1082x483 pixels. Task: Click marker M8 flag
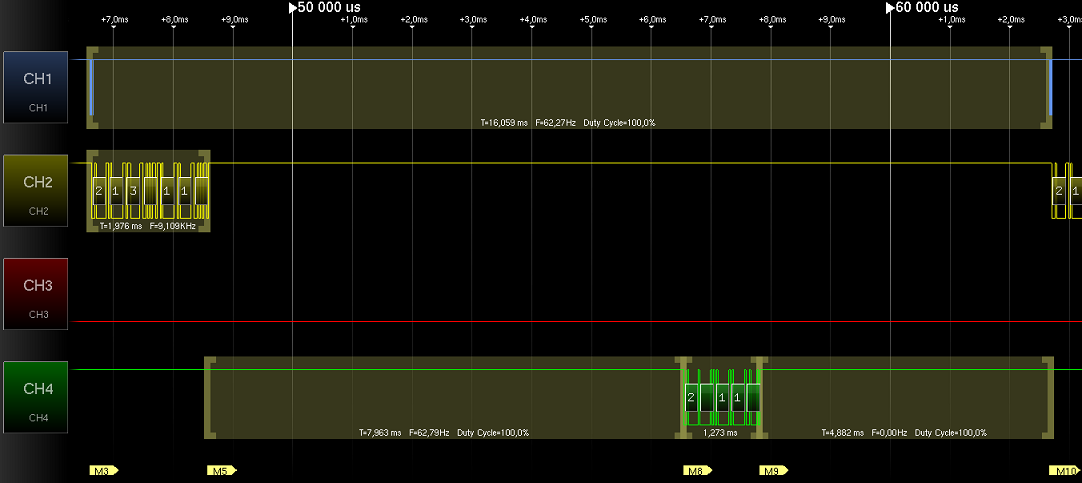point(698,471)
